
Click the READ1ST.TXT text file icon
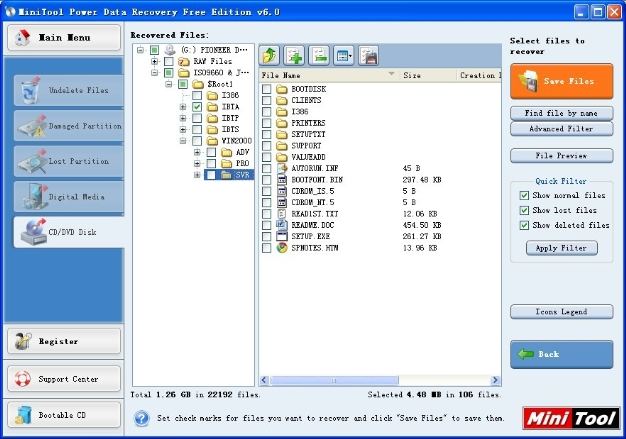point(282,214)
